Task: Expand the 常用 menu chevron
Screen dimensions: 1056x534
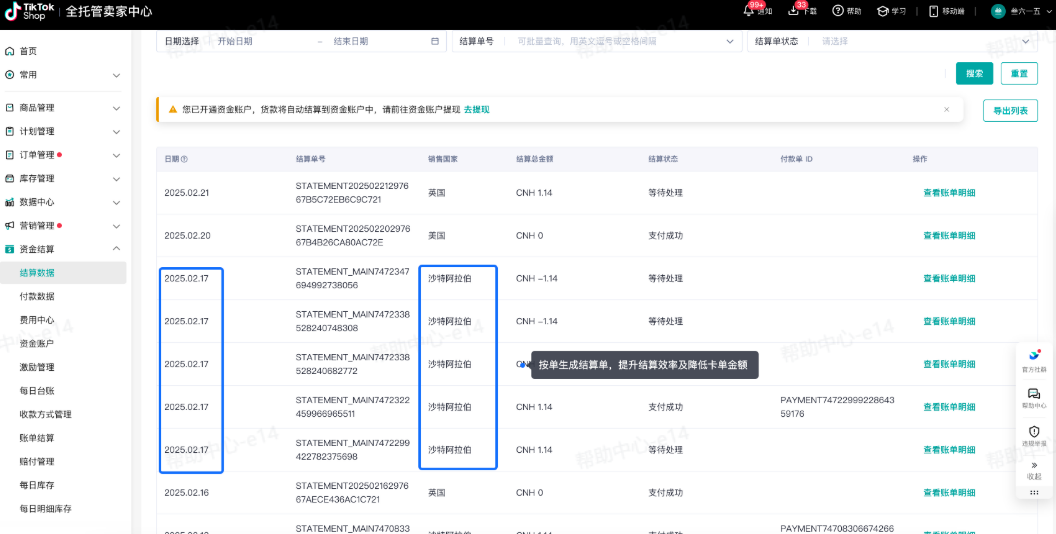Action: click(116, 75)
